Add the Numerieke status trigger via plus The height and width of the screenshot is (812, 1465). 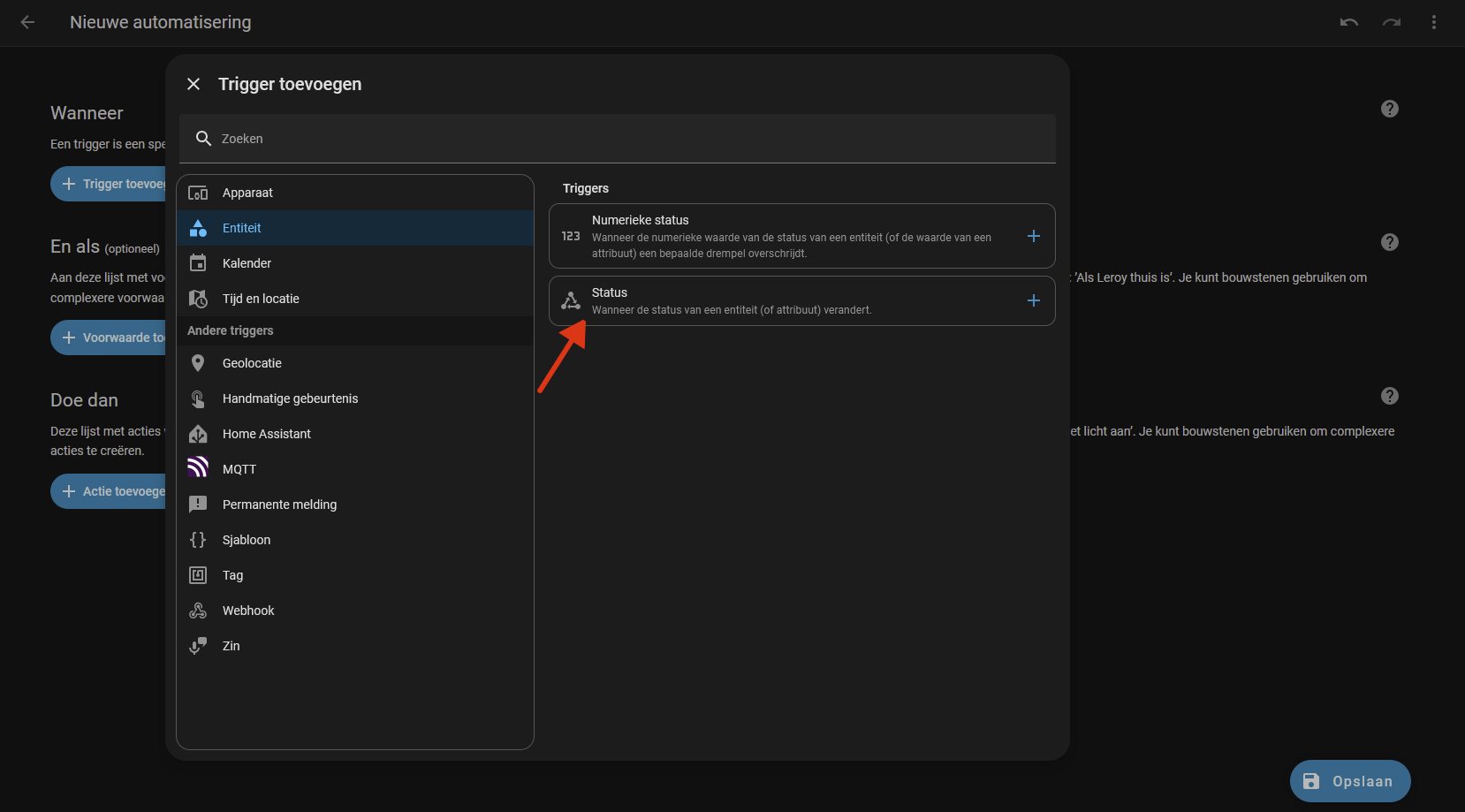1033,236
